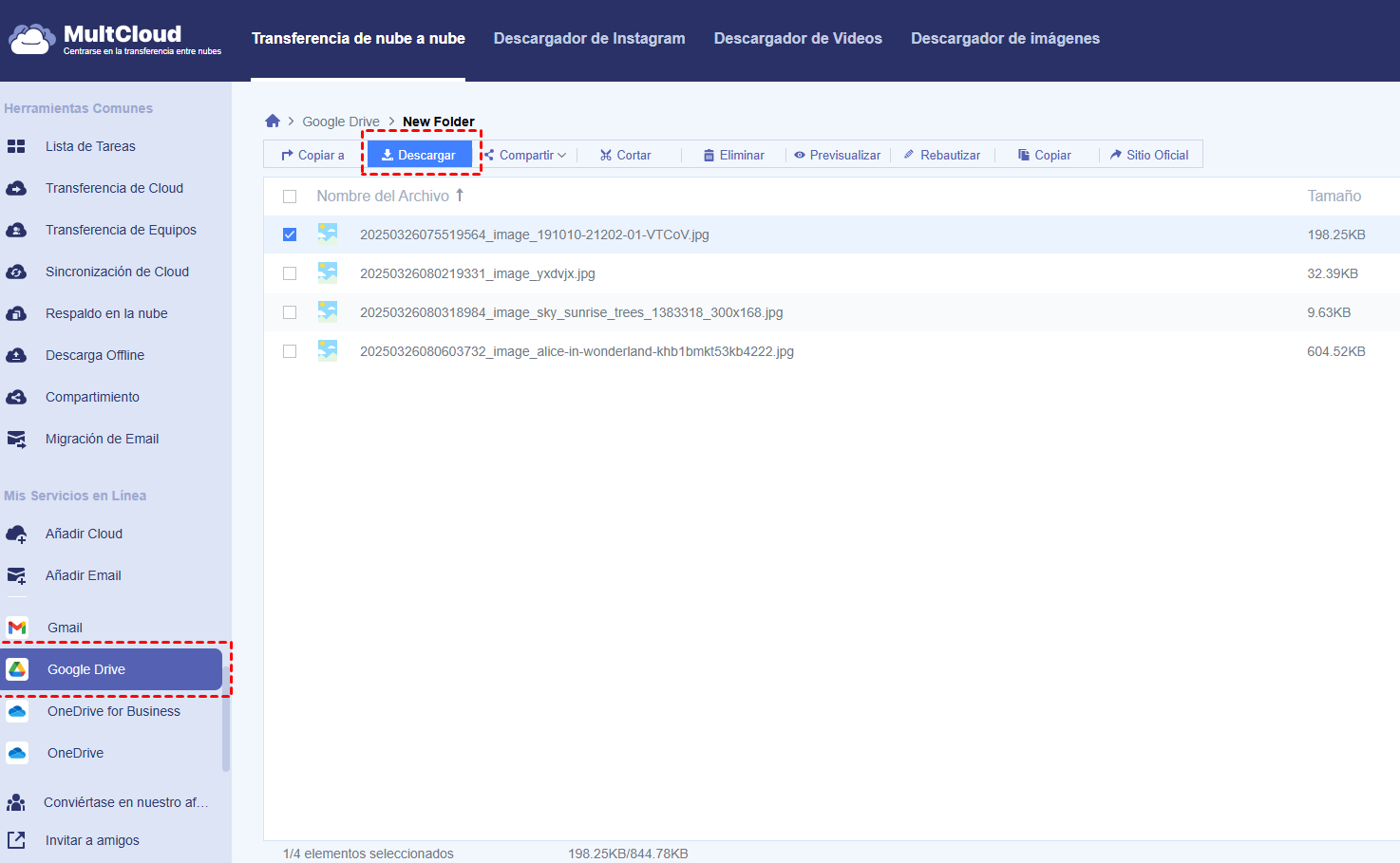Screen dimensions: 1400x863
Task: Click the Descarga Offline icon
Action: point(16,355)
